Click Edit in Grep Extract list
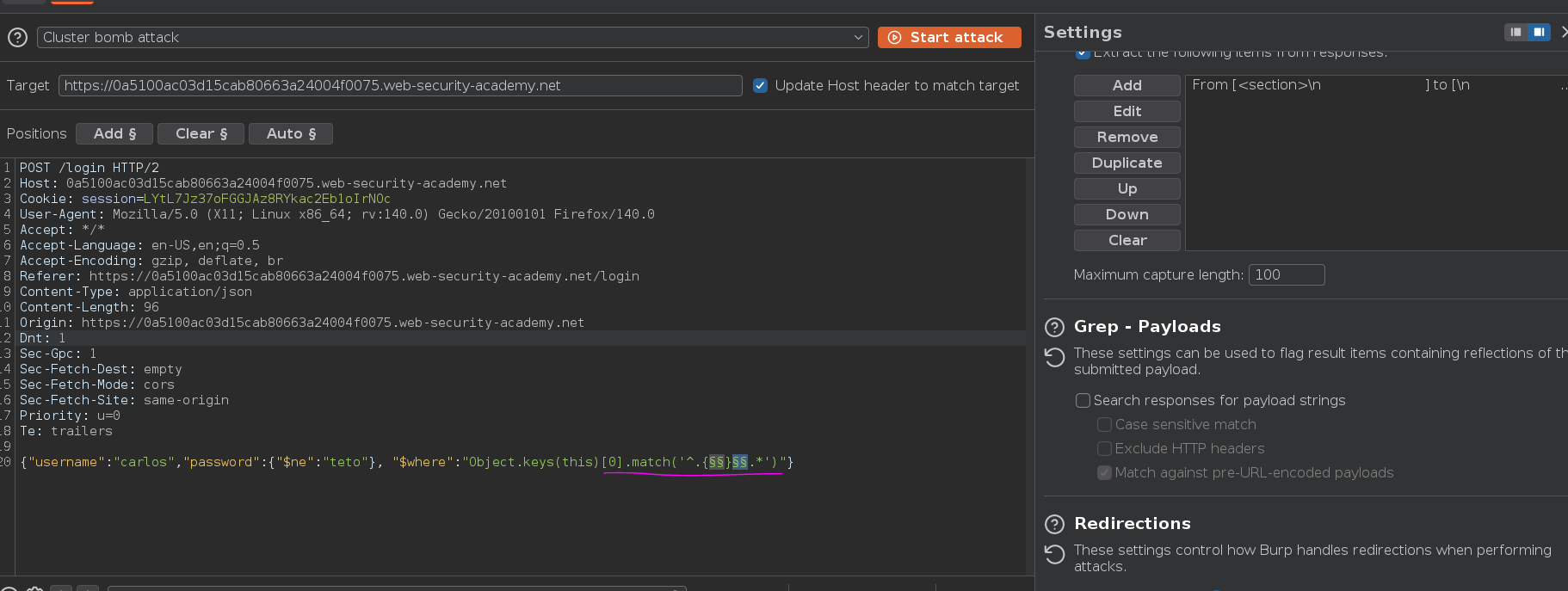Viewport: 1568px width, 591px height. 1127,111
